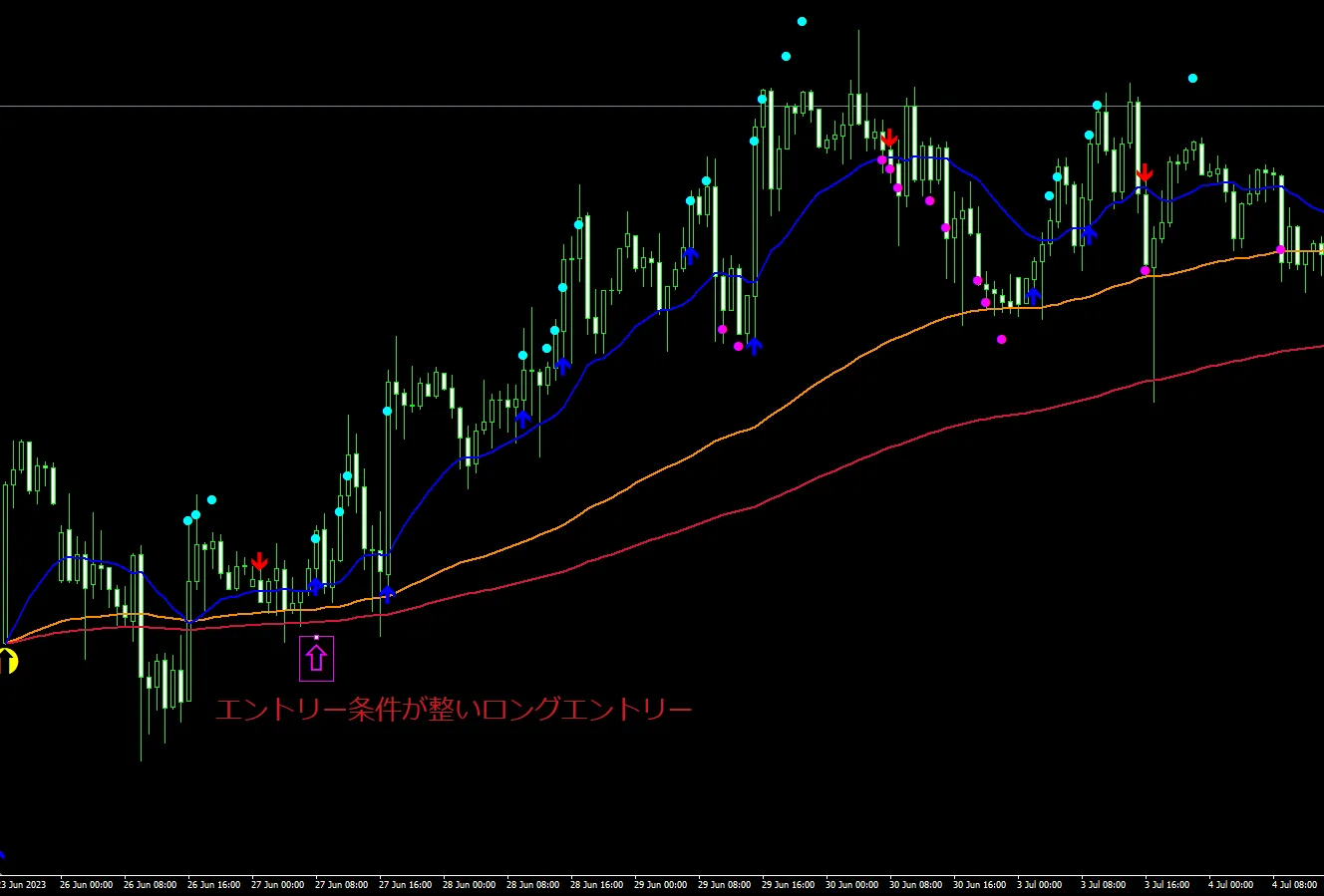Image resolution: width=1324 pixels, height=896 pixels.
Task: Select the yellow circled up-arrow at left edge
Action: pyautogui.click(x=7, y=661)
